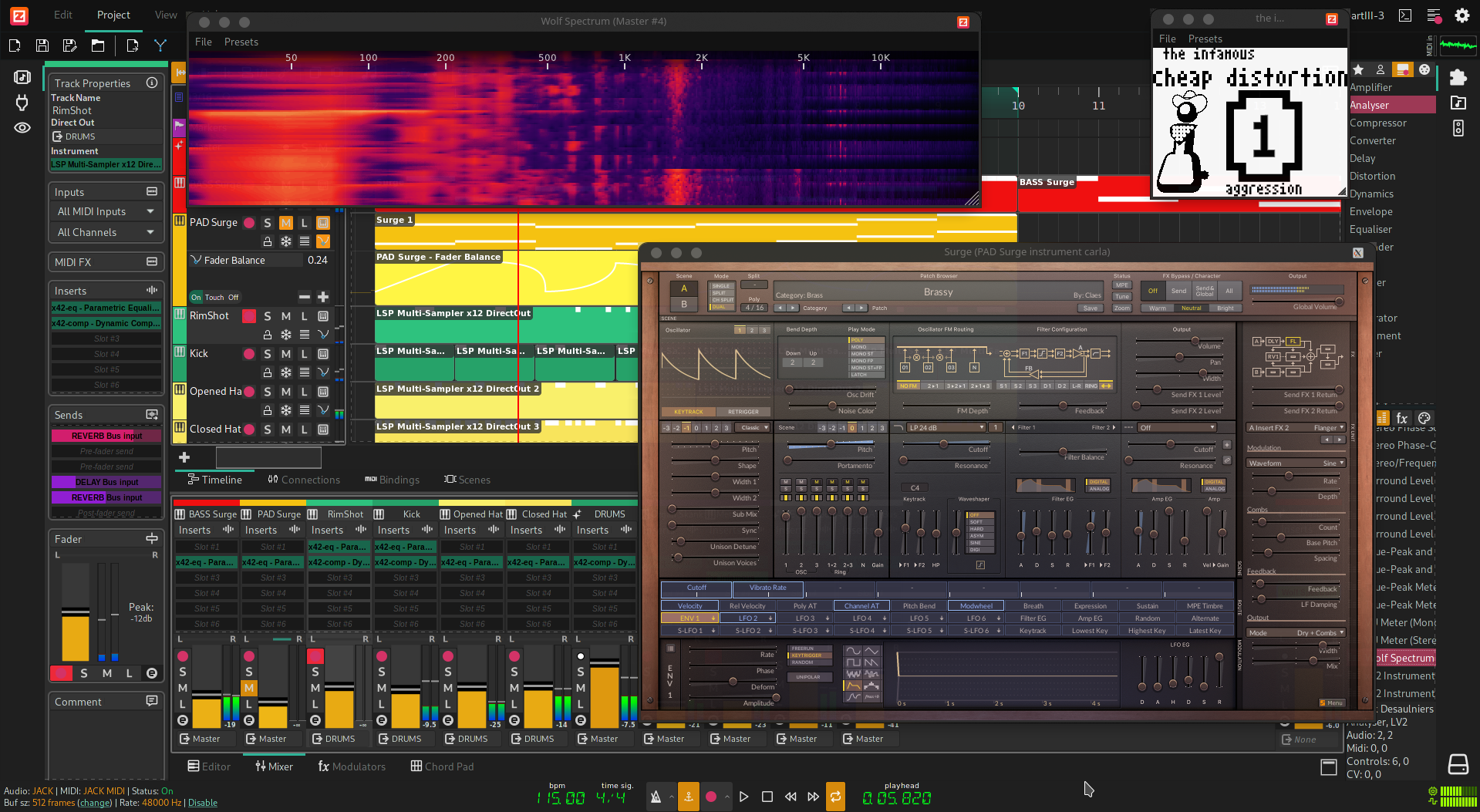
Task: Open the Dry + Combs mode dropdown
Action: point(1296,632)
